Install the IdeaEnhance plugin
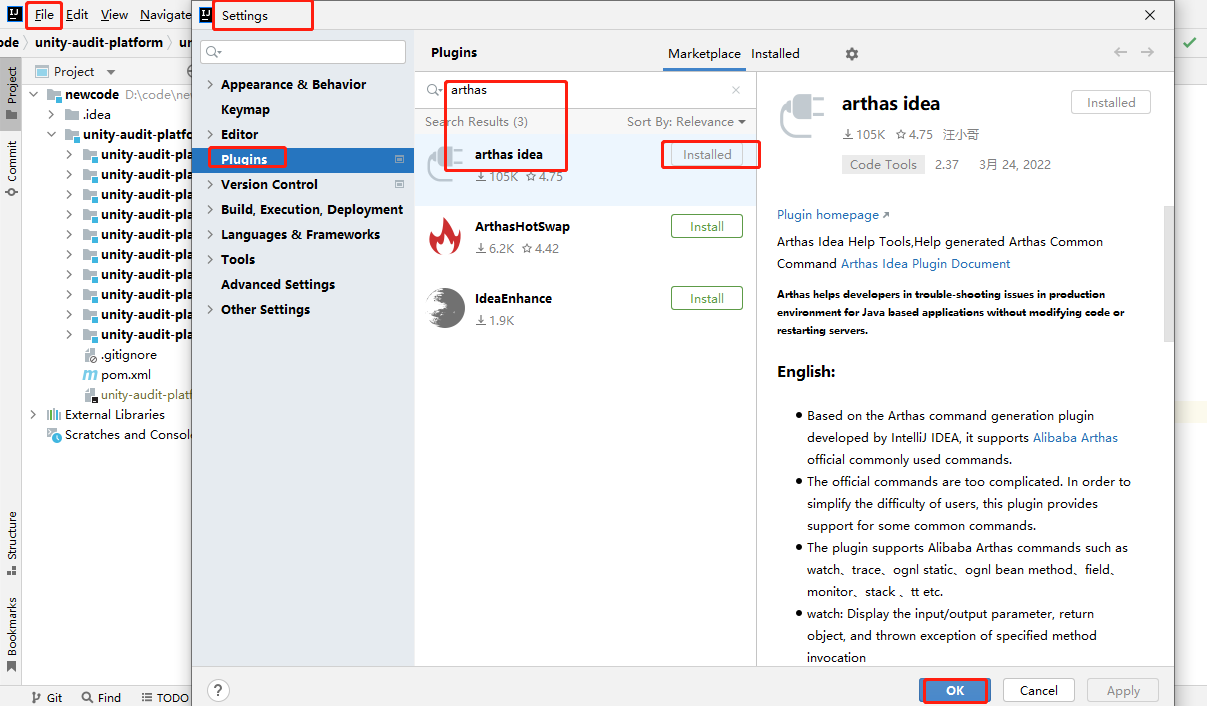1207x706 pixels. point(707,299)
